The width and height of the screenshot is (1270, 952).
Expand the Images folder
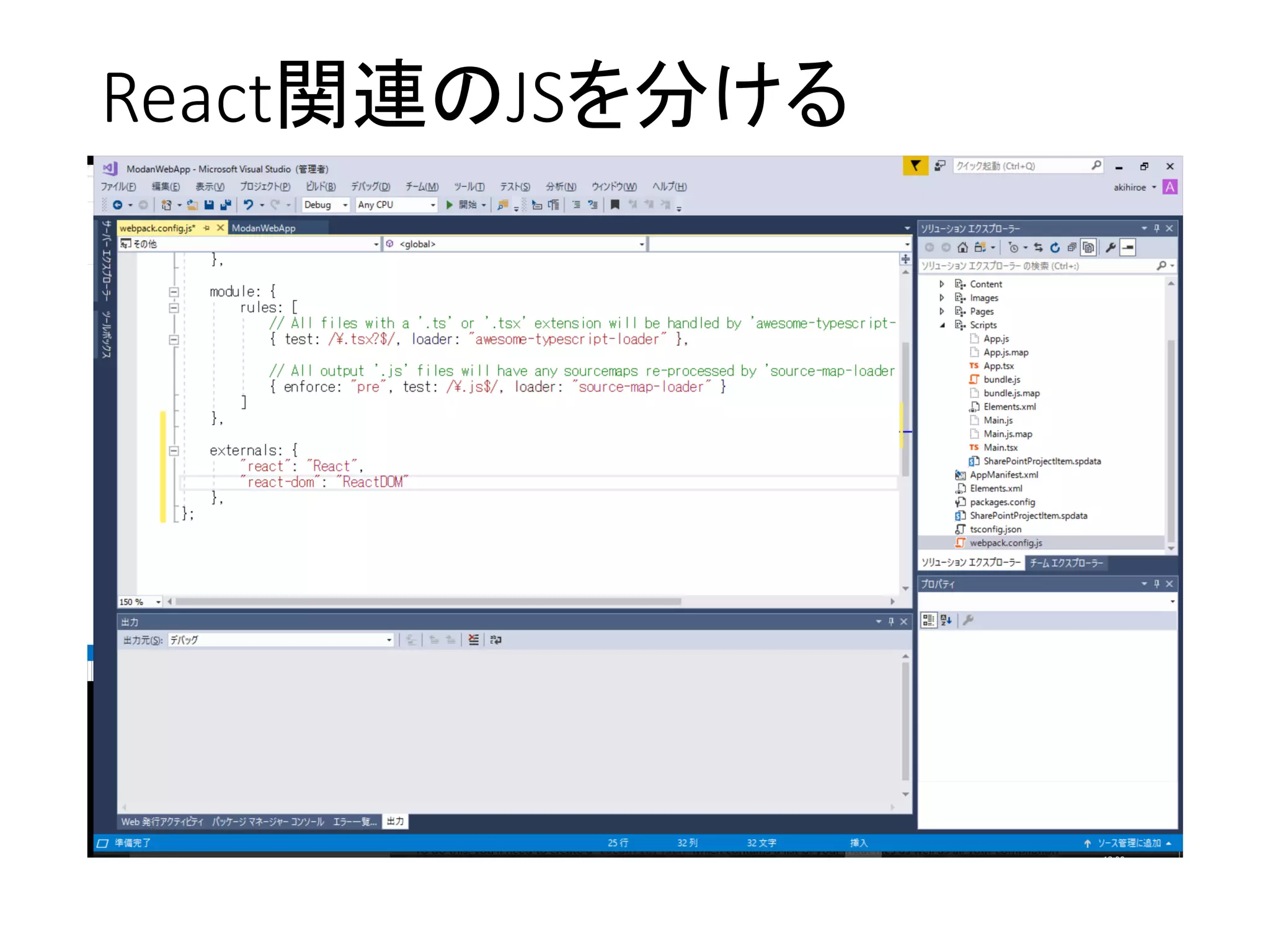point(941,297)
